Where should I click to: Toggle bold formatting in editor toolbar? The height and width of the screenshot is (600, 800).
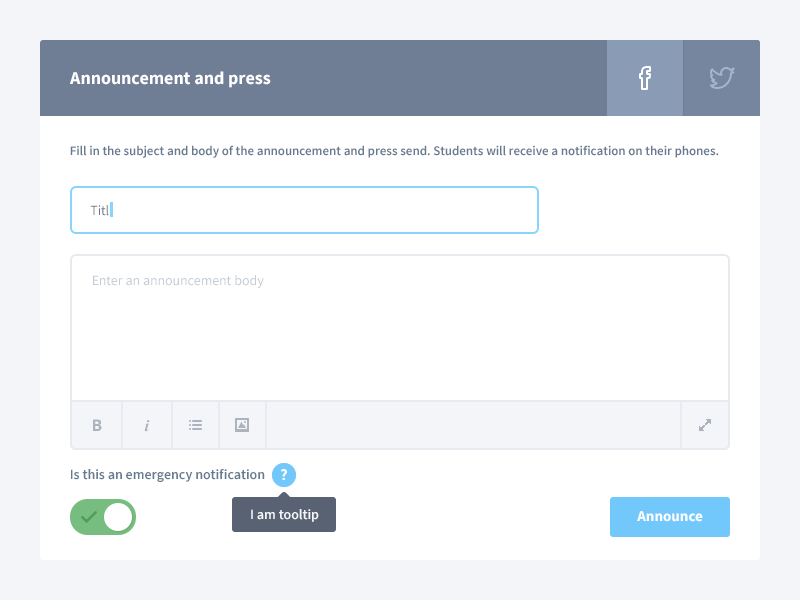(97, 425)
